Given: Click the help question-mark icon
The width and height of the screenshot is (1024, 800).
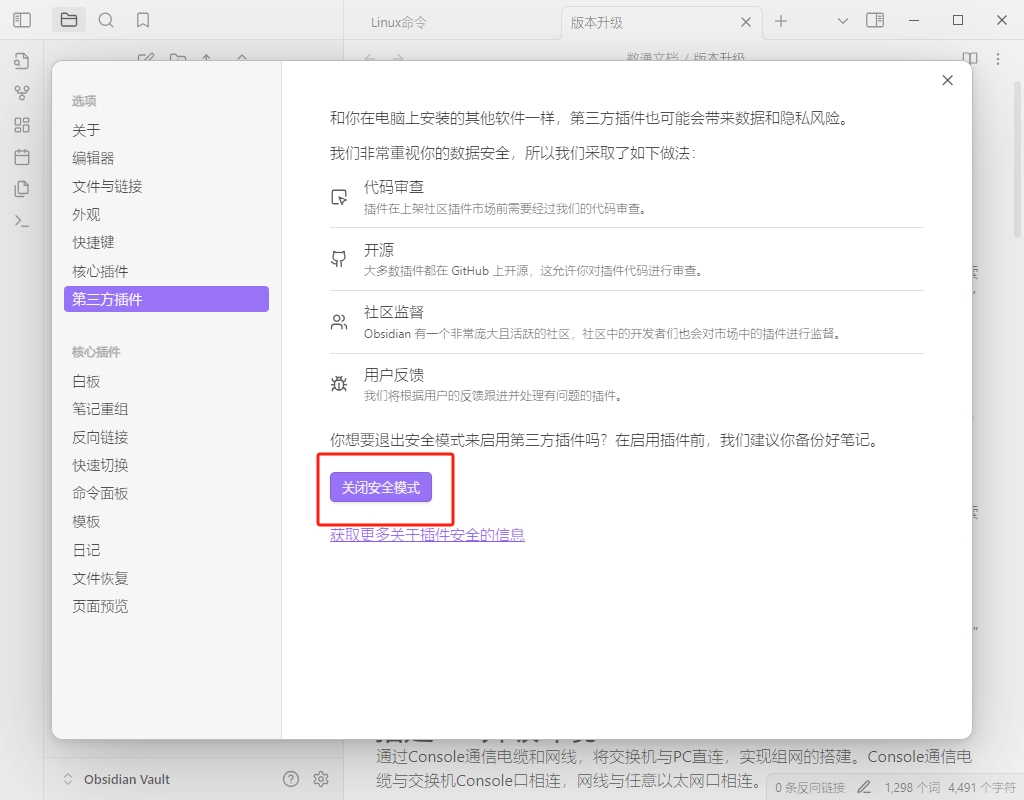Looking at the screenshot, I should click(x=290, y=779).
